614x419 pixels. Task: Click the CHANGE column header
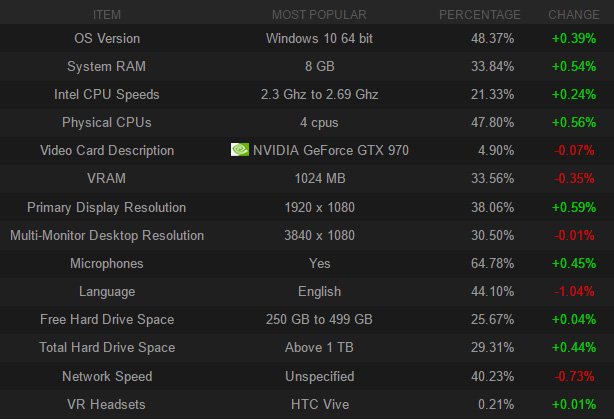pyautogui.click(x=574, y=14)
